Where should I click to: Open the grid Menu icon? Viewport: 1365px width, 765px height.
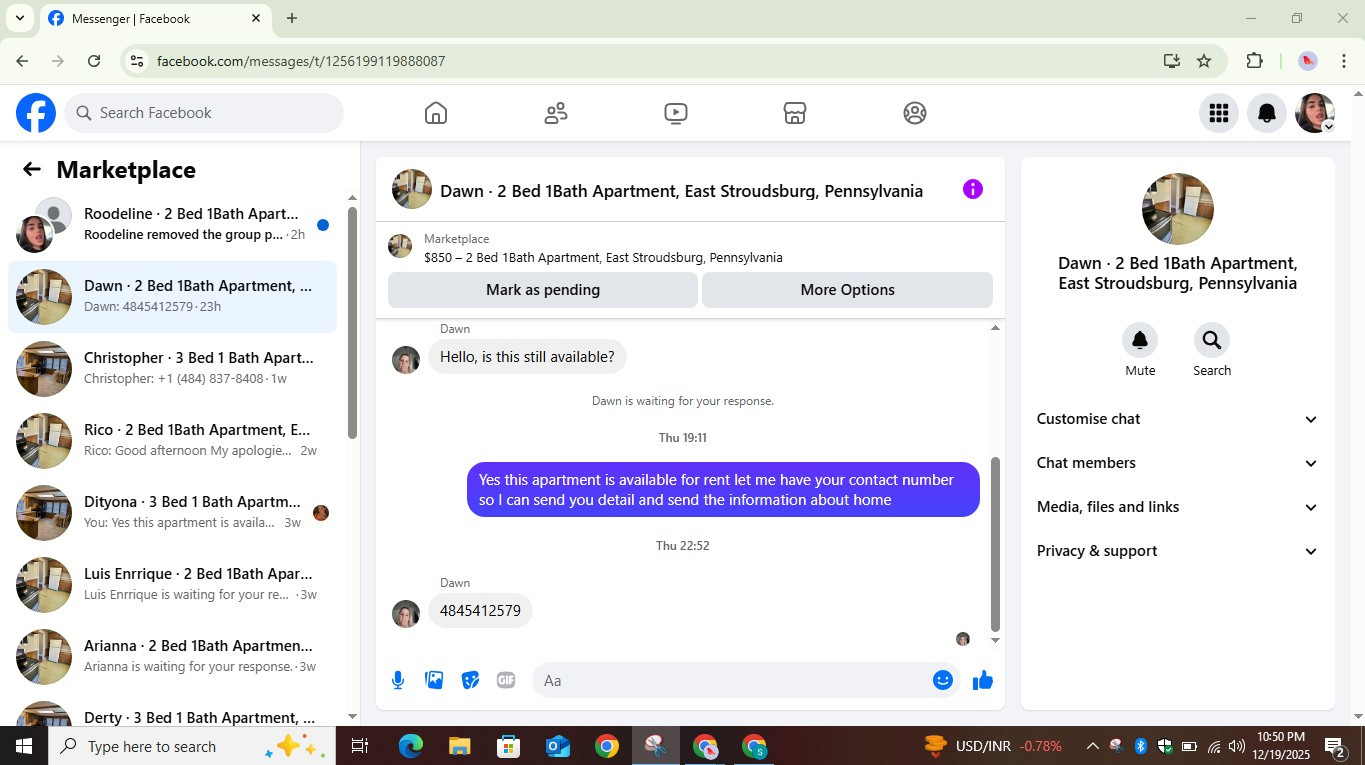tap(1218, 113)
